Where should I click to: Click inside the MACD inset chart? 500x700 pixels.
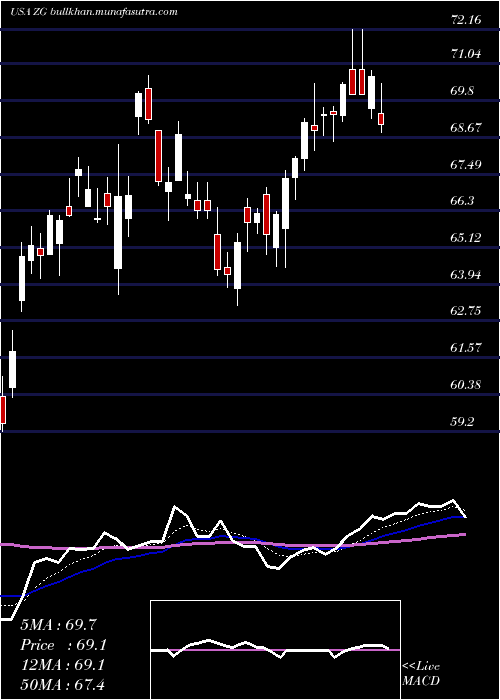point(275,650)
